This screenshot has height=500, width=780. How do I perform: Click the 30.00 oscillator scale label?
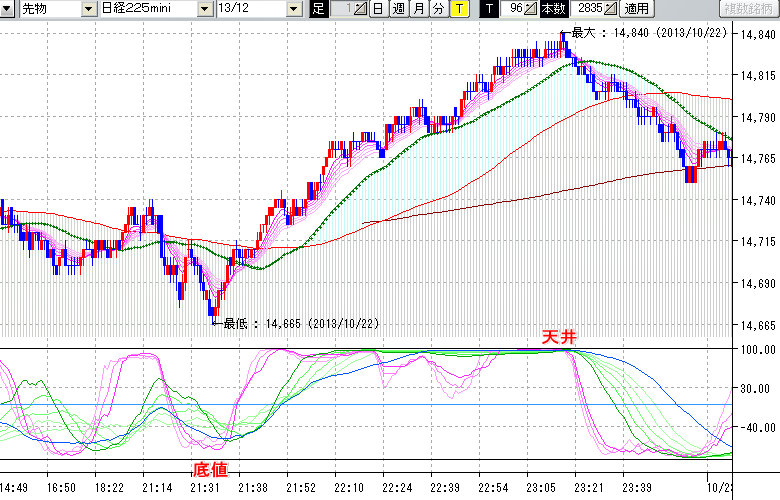[758, 389]
